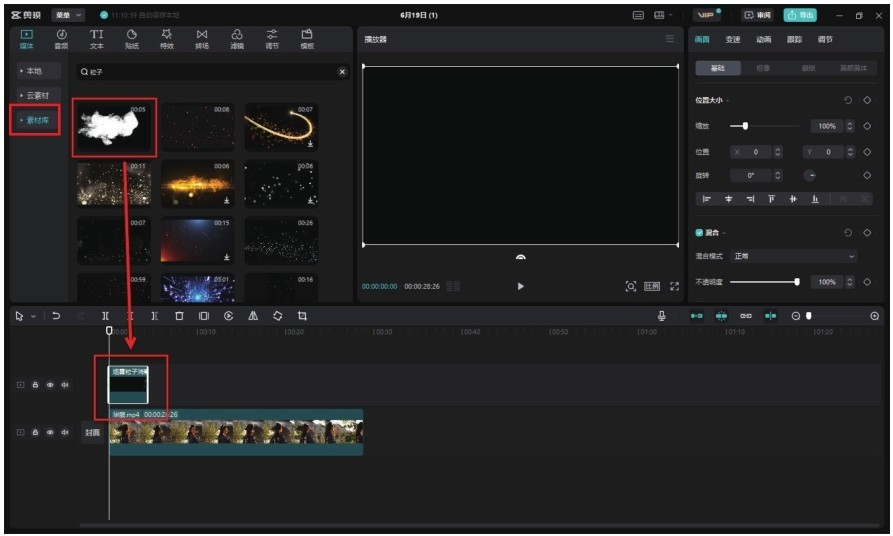Click the mirror flip icon
893x536 pixels.
(x=253, y=316)
